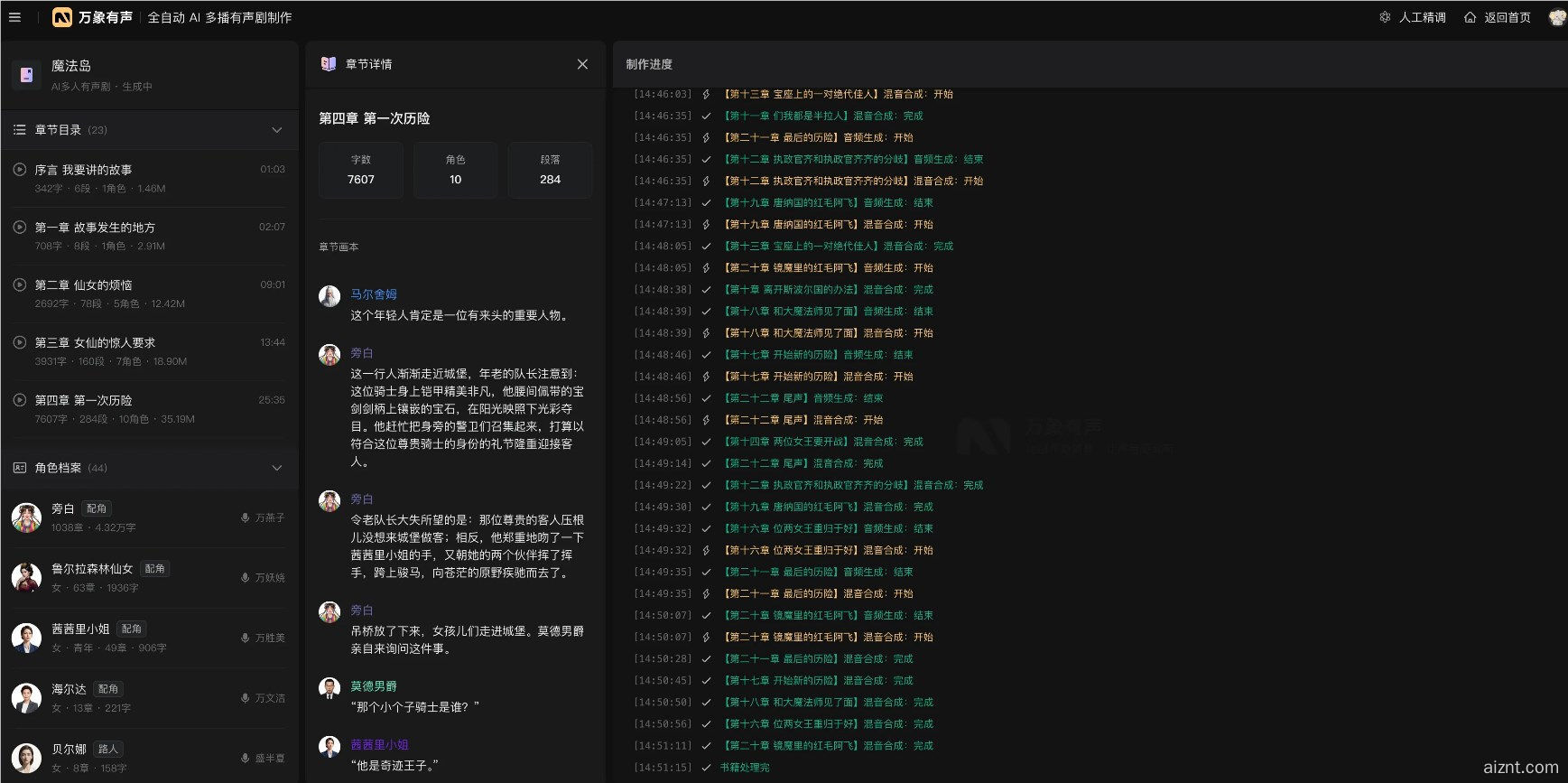Click the 段落 284 stat card
This screenshot has width=1568, height=783.
pos(551,170)
